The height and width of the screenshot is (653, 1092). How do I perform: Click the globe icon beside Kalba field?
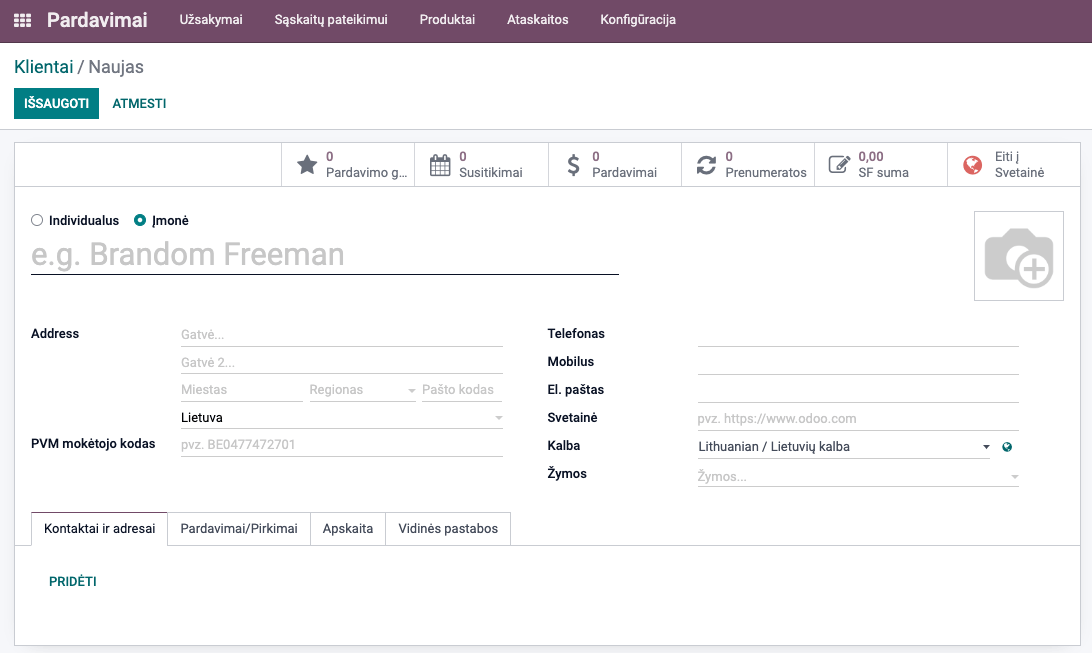1007,447
